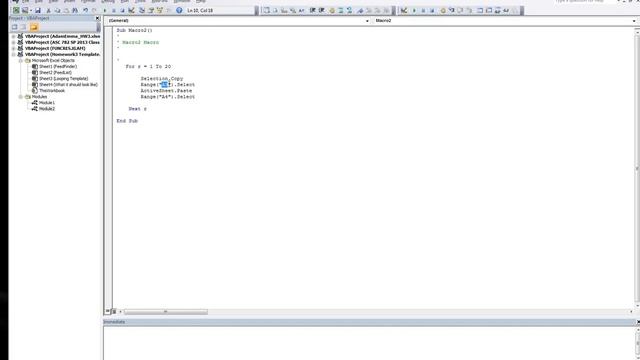
Task: Open Watch Window from Debug toolbar
Action: (498, 10)
